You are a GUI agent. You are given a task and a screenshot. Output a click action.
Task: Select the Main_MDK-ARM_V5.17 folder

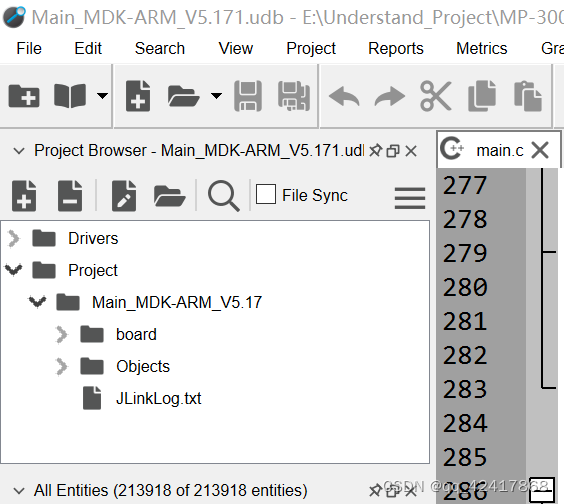[x=177, y=302]
